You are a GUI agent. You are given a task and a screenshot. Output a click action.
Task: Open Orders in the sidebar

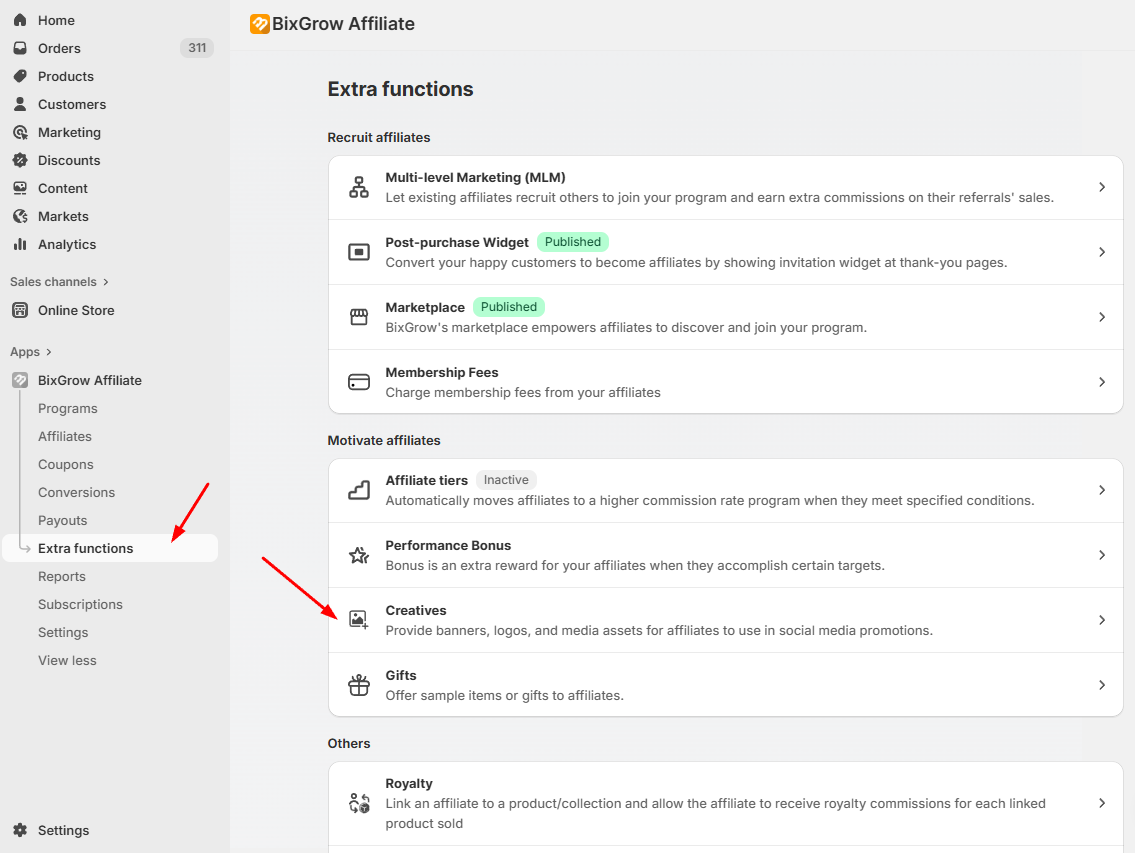[59, 48]
